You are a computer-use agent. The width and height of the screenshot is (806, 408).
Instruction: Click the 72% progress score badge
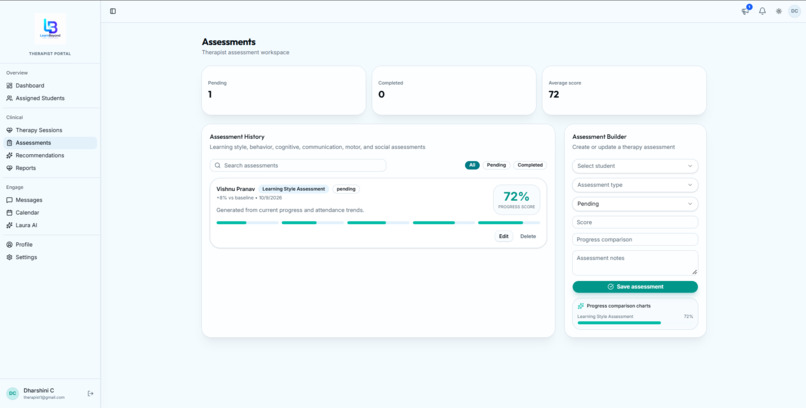[x=516, y=199]
